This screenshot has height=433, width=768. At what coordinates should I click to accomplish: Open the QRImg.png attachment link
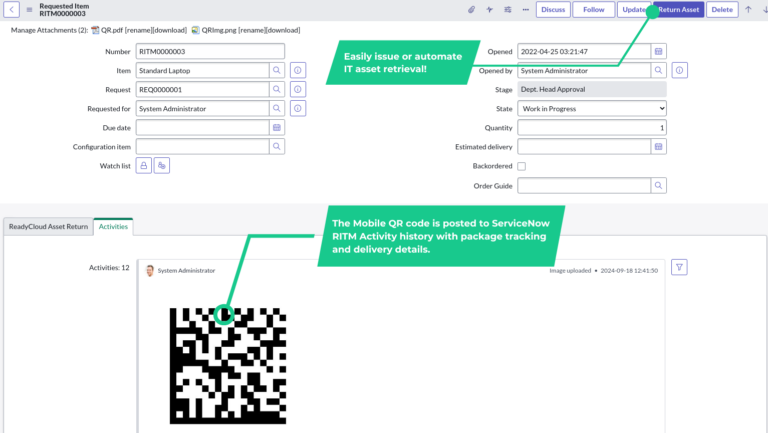click(218, 30)
